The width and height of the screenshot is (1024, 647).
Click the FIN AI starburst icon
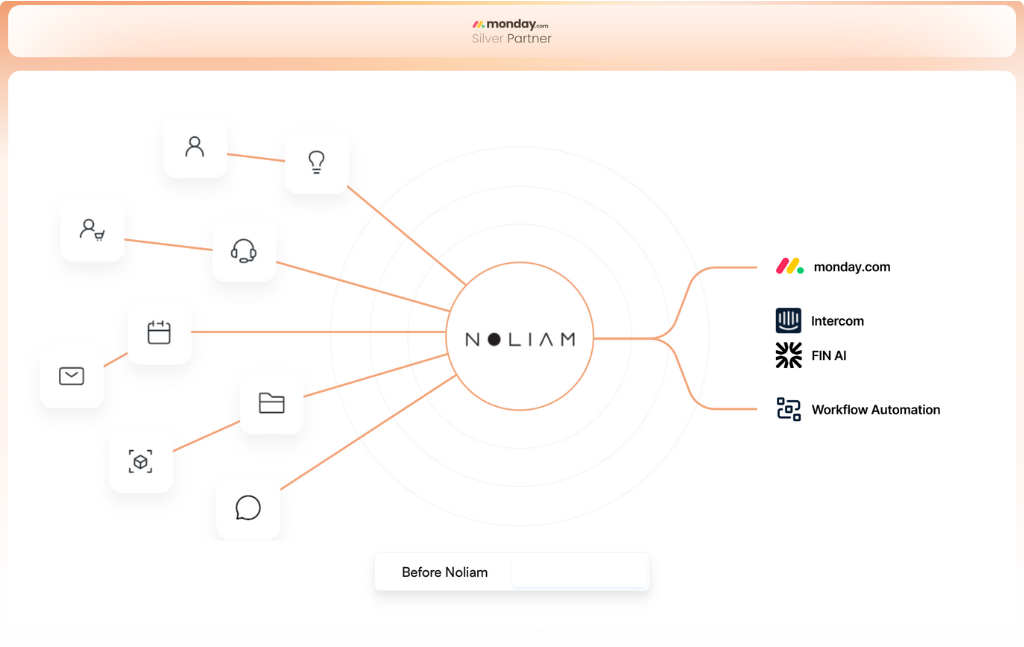788,355
